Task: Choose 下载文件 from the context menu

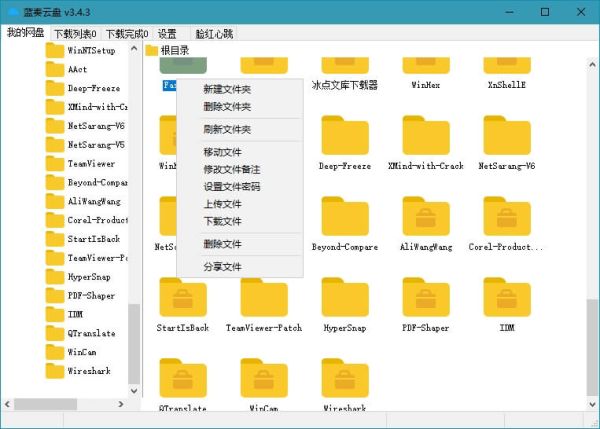Action: (223, 221)
